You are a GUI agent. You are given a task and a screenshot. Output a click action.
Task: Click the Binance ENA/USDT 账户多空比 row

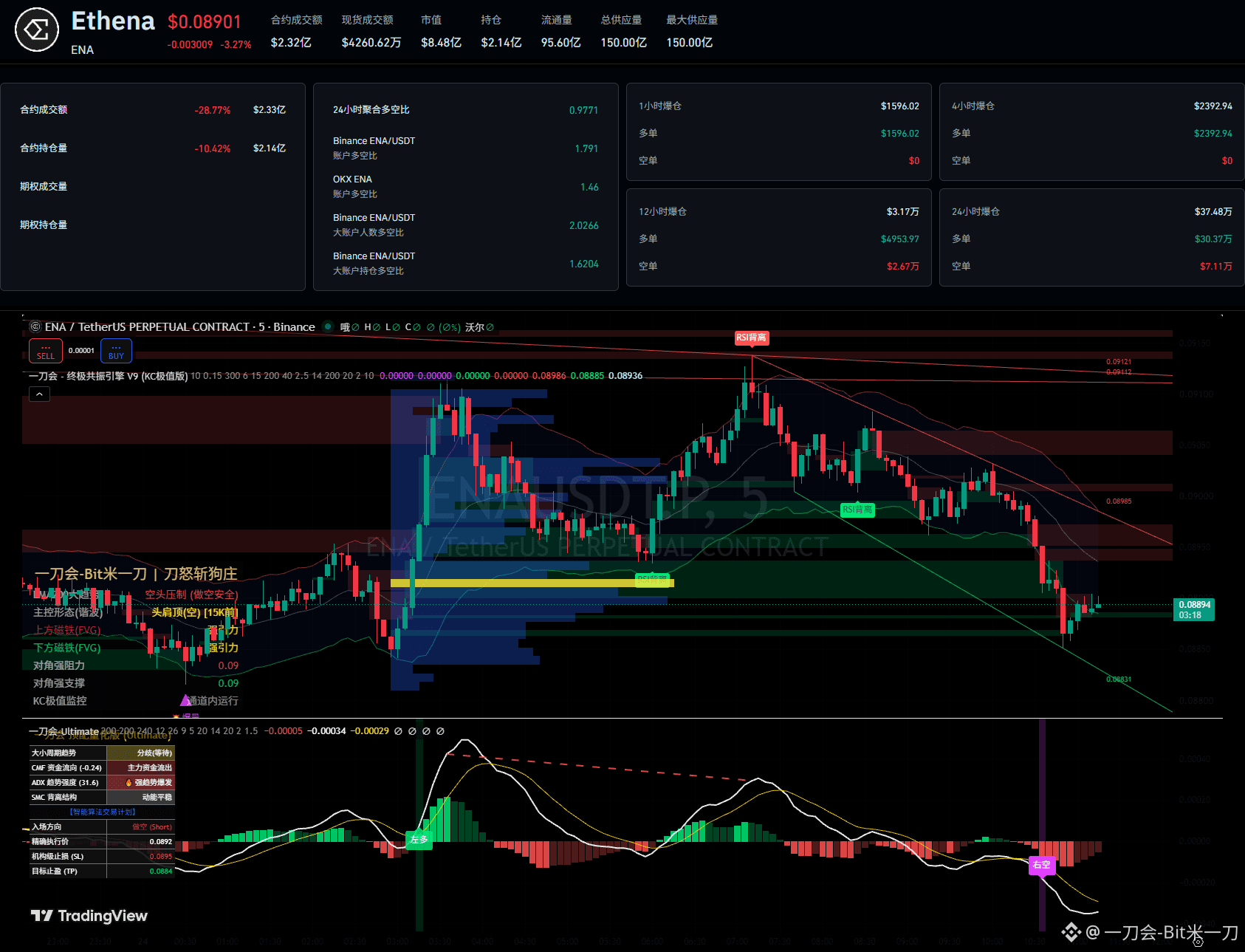pyautogui.click(x=465, y=148)
